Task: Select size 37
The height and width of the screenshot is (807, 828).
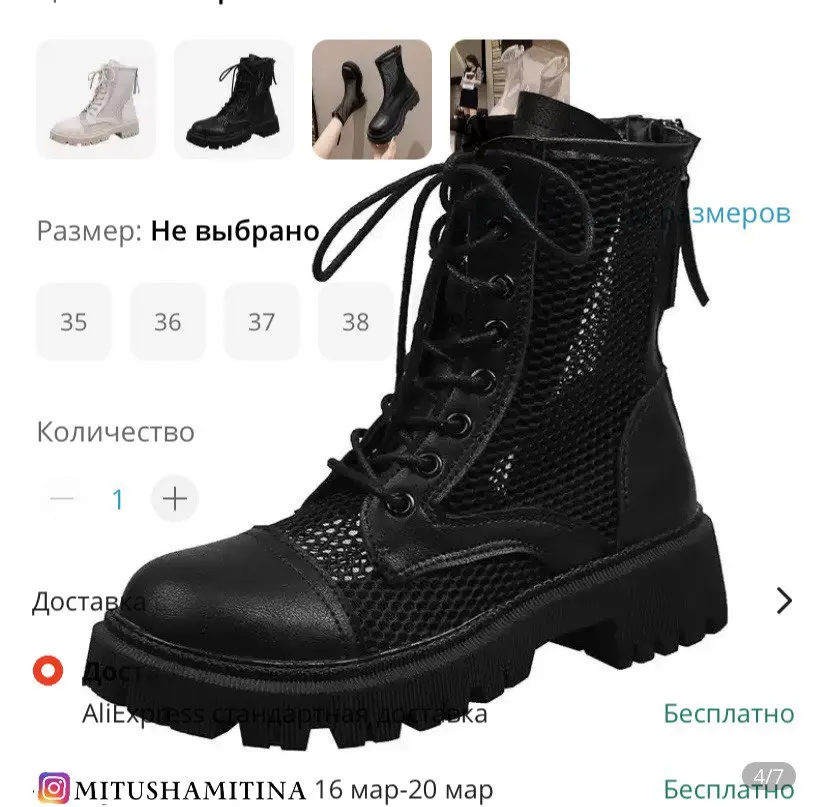Action: coord(261,322)
